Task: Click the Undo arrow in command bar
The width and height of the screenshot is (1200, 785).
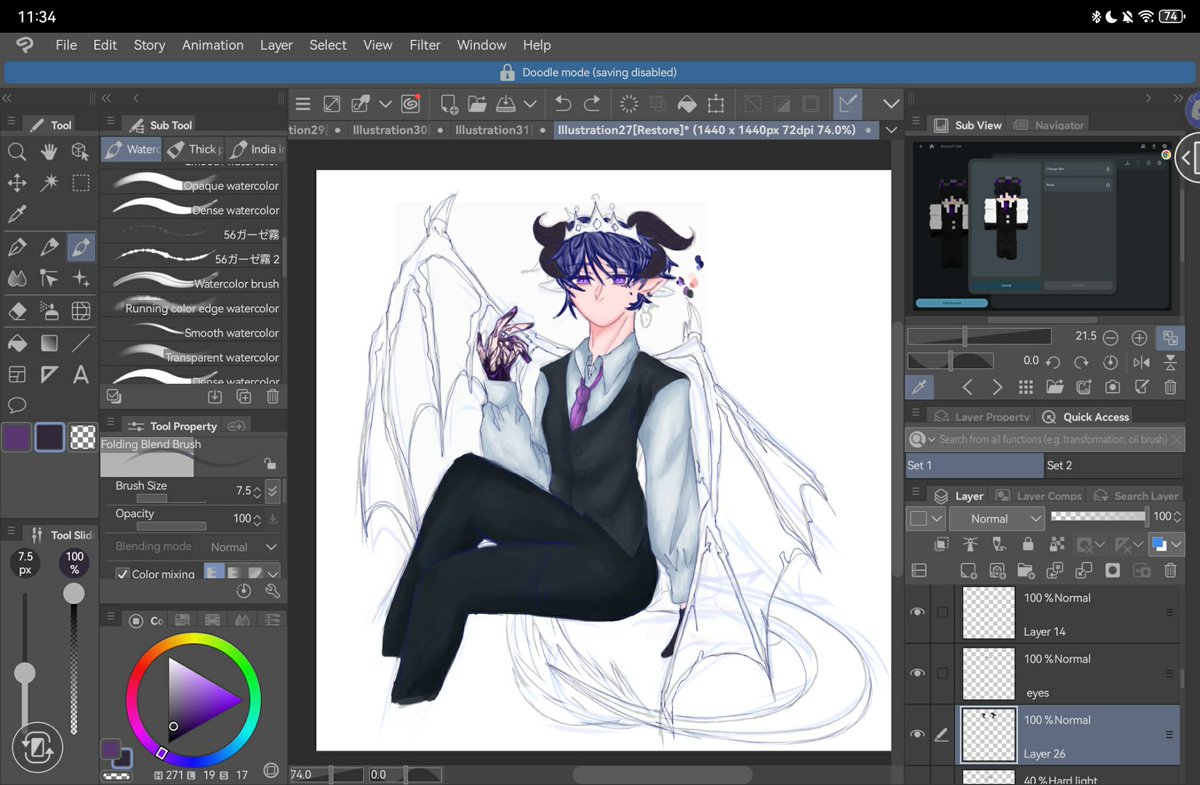Action: tap(563, 103)
